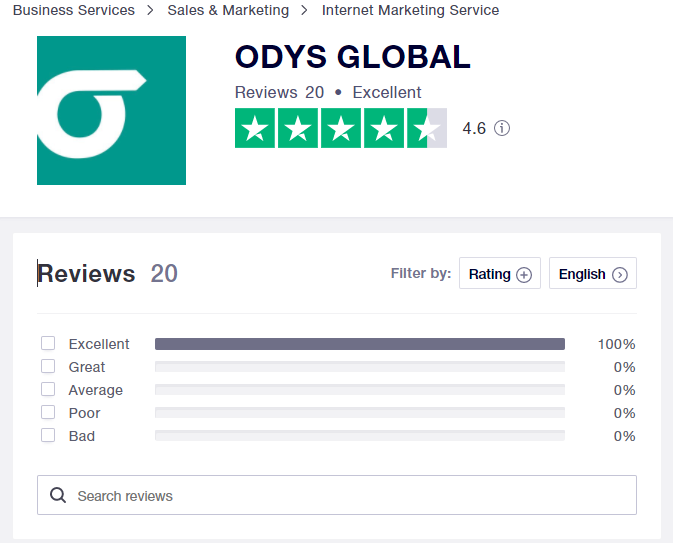Click the Excellent label in rating list

point(99,344)
